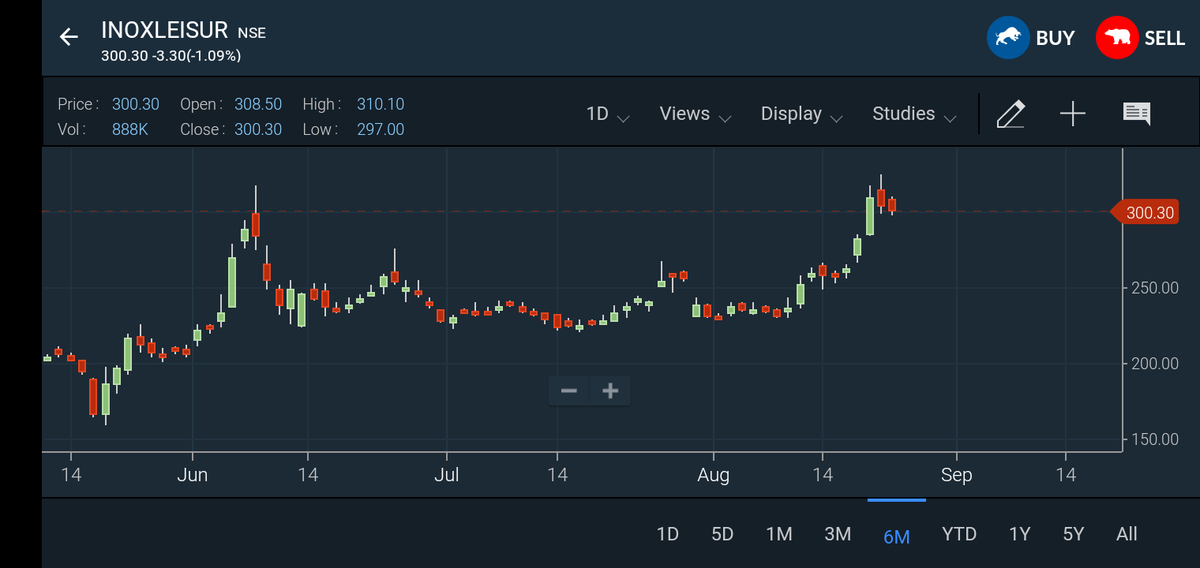Tap the INOXLEISUR symbol title

tap(165, 30)
